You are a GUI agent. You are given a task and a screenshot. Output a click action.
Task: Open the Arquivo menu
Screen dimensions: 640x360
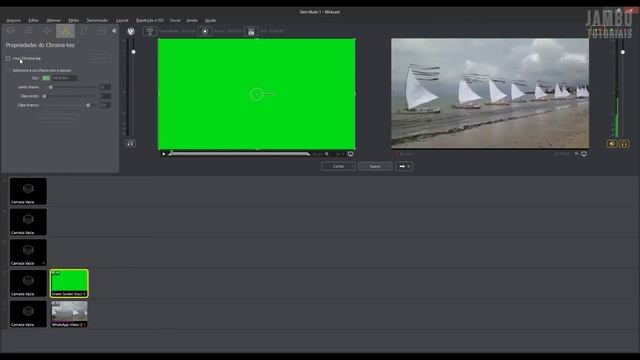13,20
